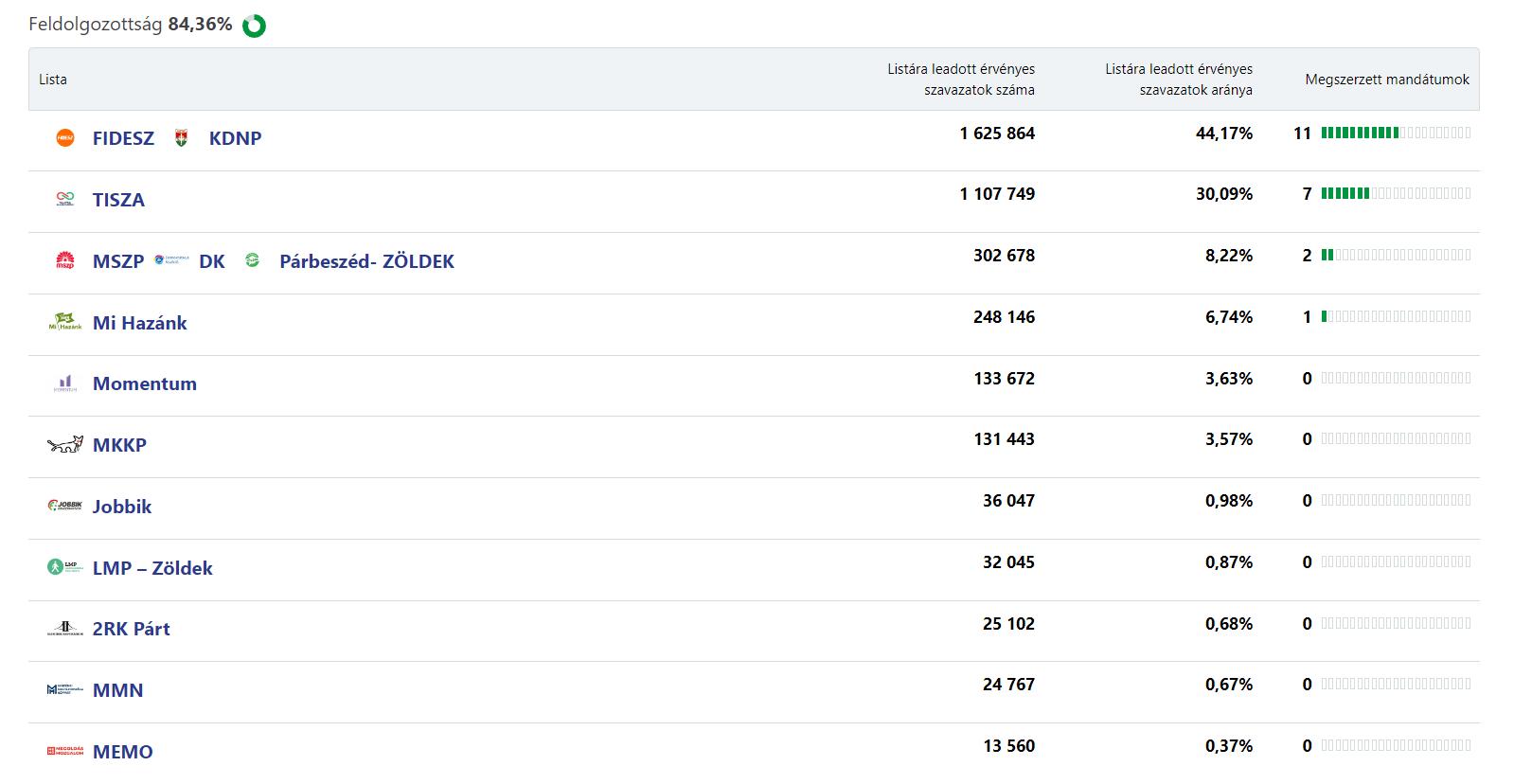Click the vote count '1 625 864'
The image size is (1514, 784).
[x=997, y=134]
